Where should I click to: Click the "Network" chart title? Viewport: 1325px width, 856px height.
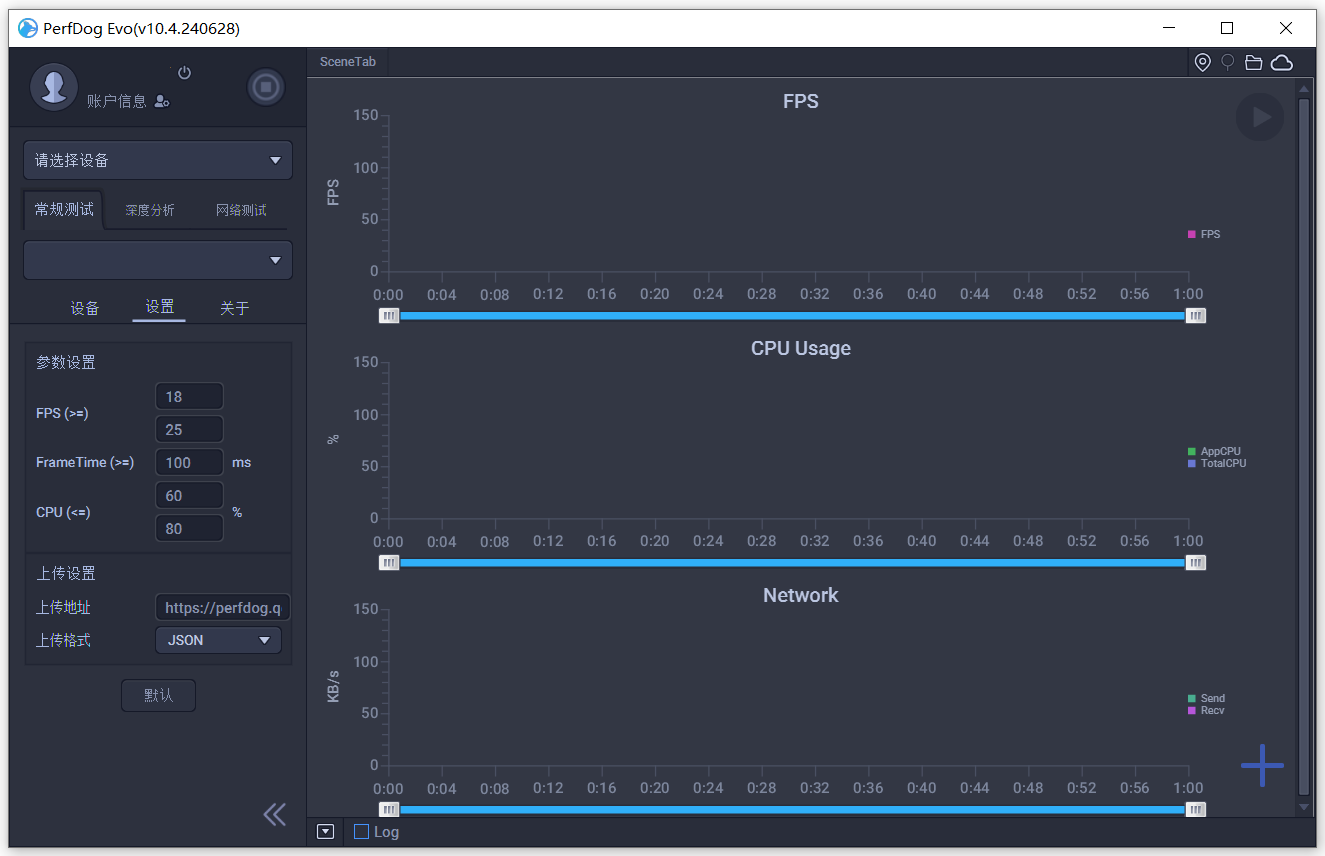tap(801, 595)
